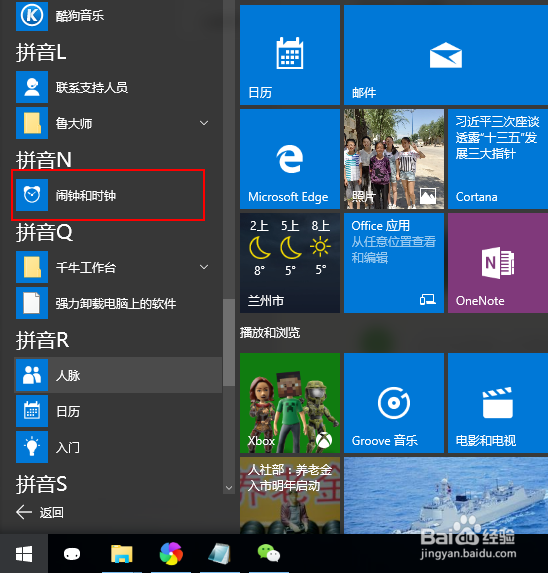The height and width of the screenshot is (573, 548).
Task: Select the 酷狗音乐 text label
Action: [x=80, y=16]
